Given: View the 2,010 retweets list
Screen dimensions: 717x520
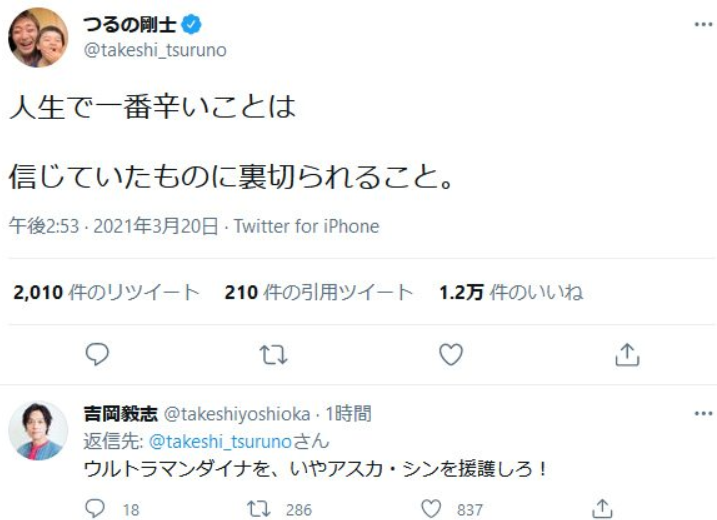Looking at the screenshot, I should [x=107, y=292].
